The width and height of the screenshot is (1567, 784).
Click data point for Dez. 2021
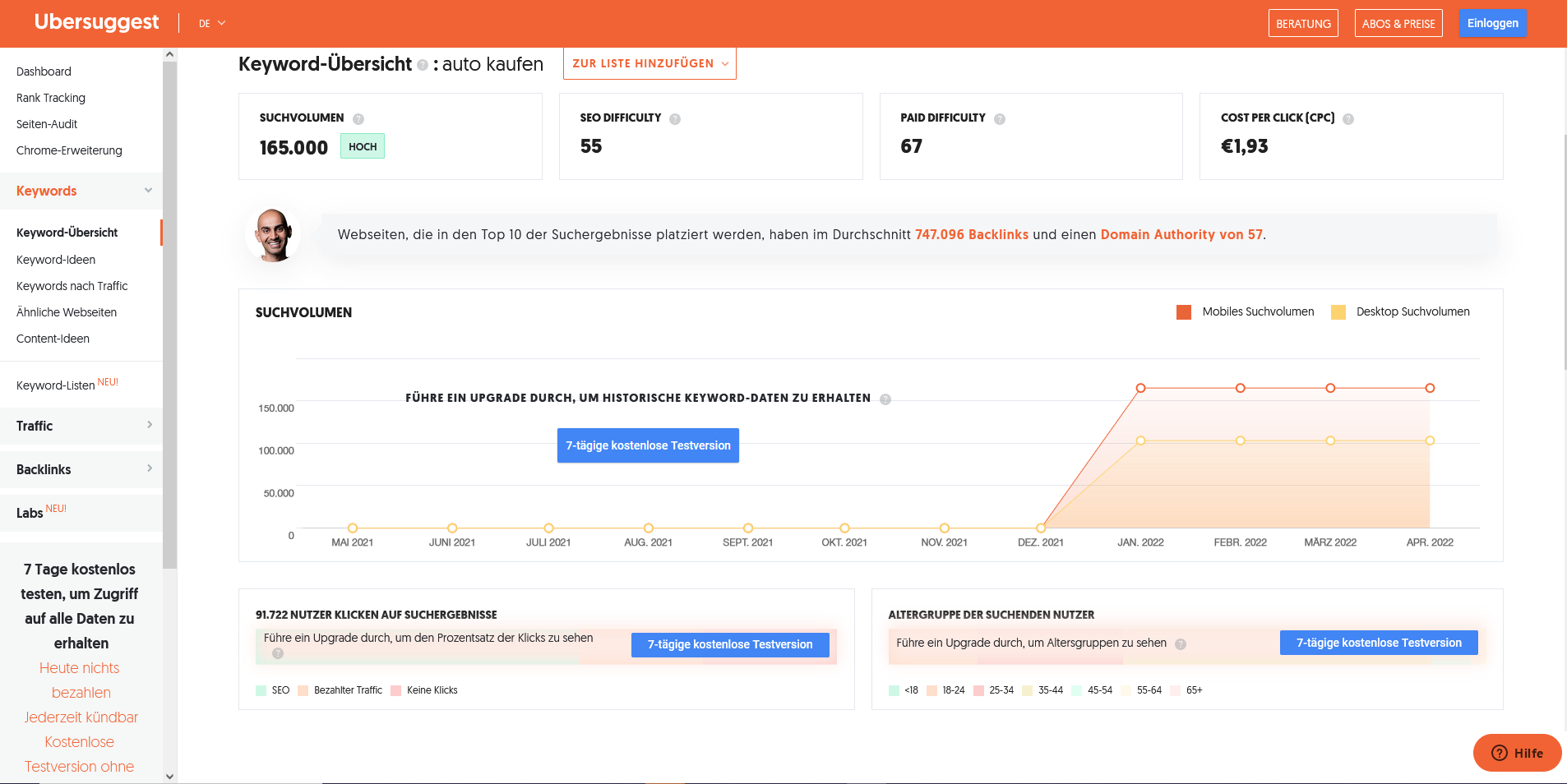(x=1041, y=528)
